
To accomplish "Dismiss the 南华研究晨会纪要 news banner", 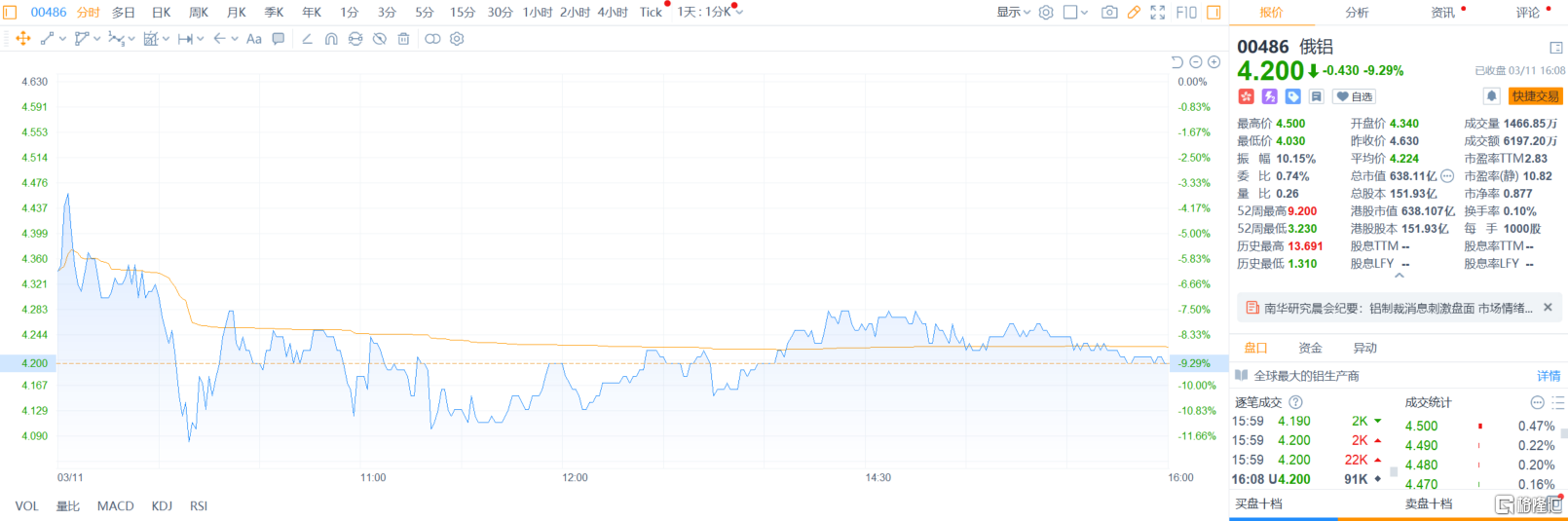I will tap(1548, 308).
